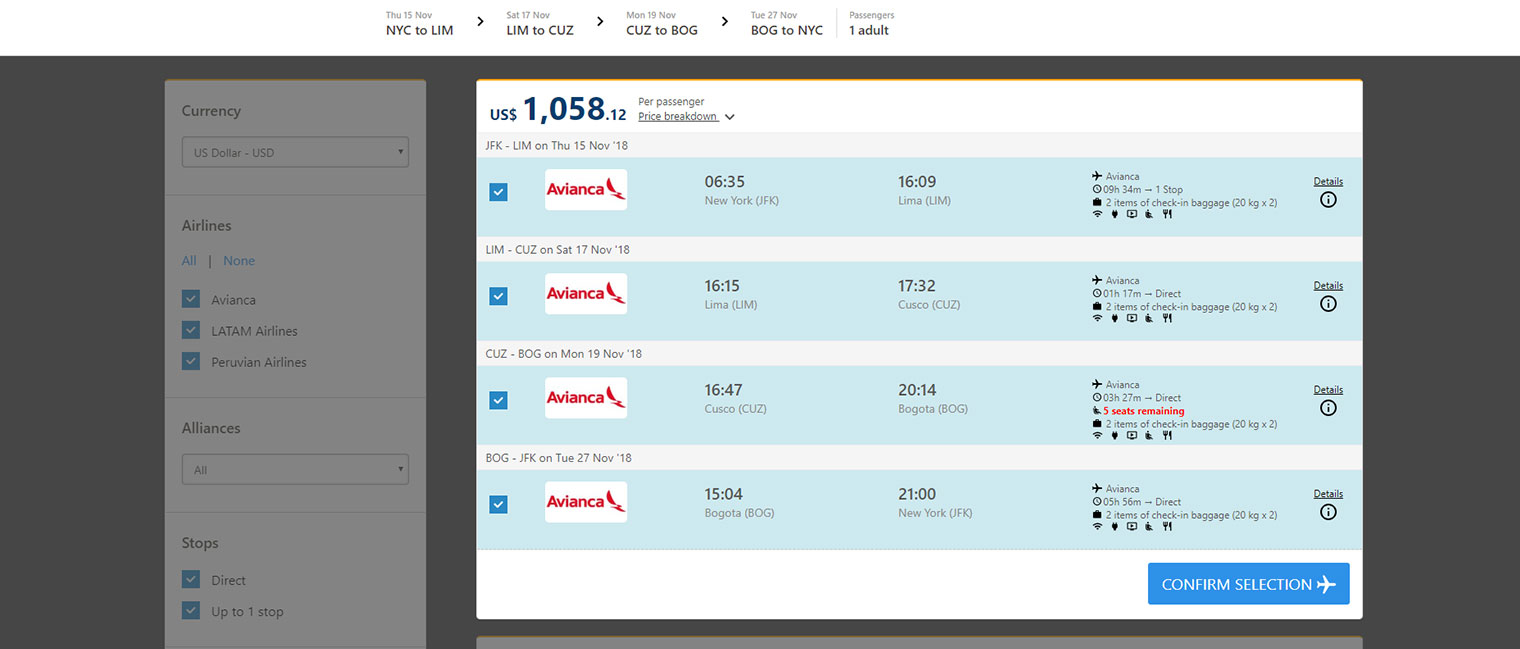Open the Alliances dropdown
1520x649 pixels.
tap(295, 469)
